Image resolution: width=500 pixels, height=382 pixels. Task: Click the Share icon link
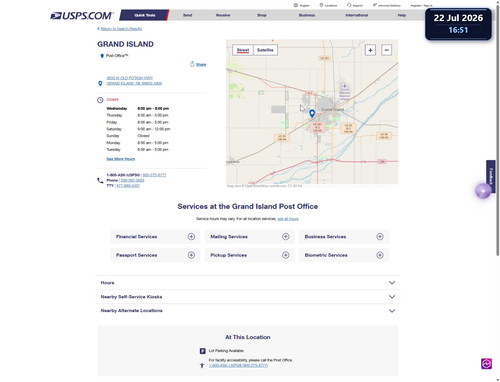198,64
